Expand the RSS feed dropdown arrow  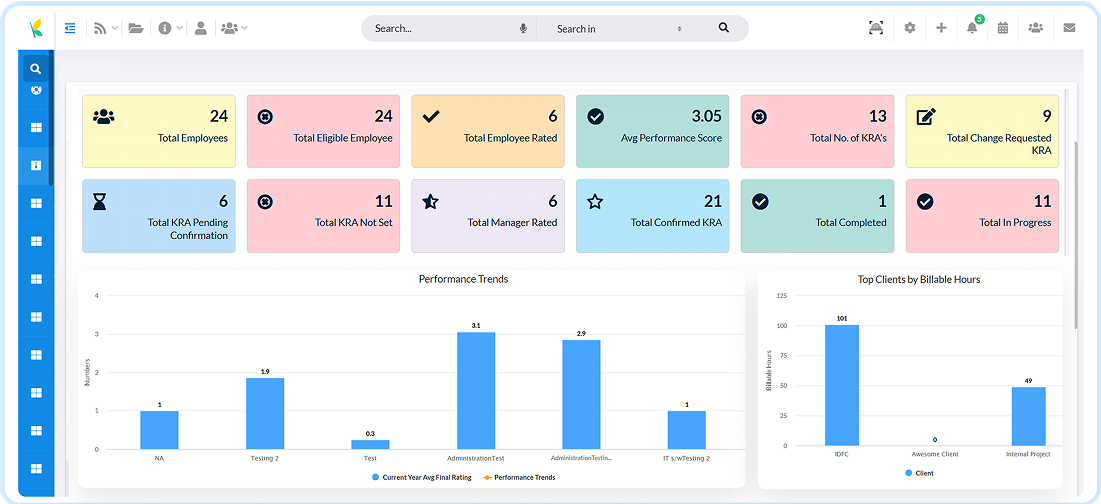[115, 29]
